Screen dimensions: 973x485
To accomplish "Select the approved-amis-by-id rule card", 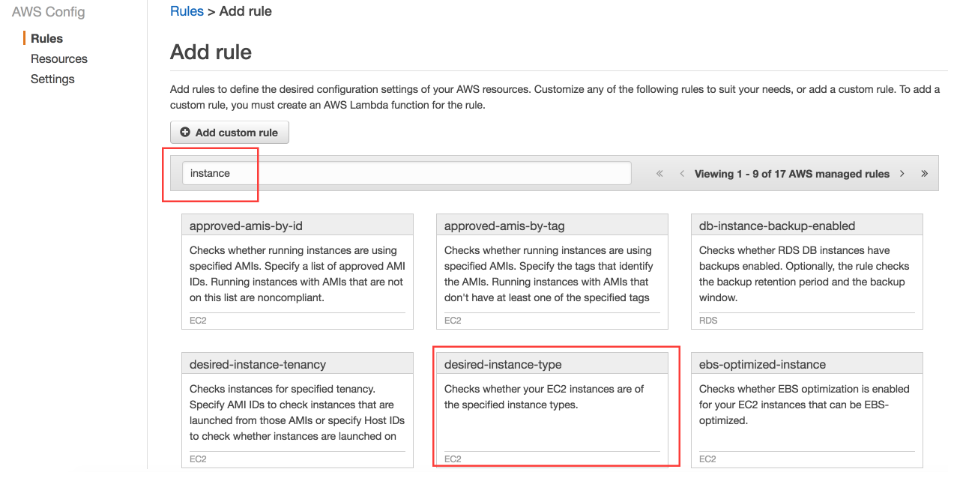I will click(x=297, y=272).
